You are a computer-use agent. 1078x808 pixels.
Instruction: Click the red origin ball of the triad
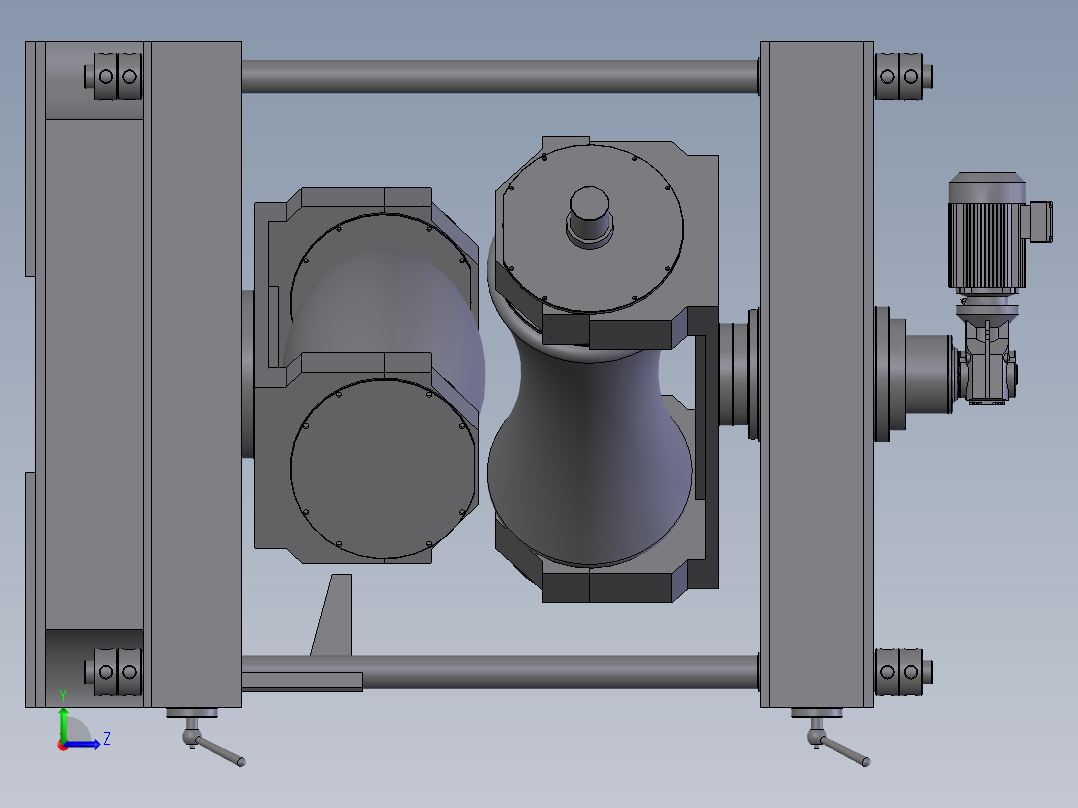coord(63,745)
